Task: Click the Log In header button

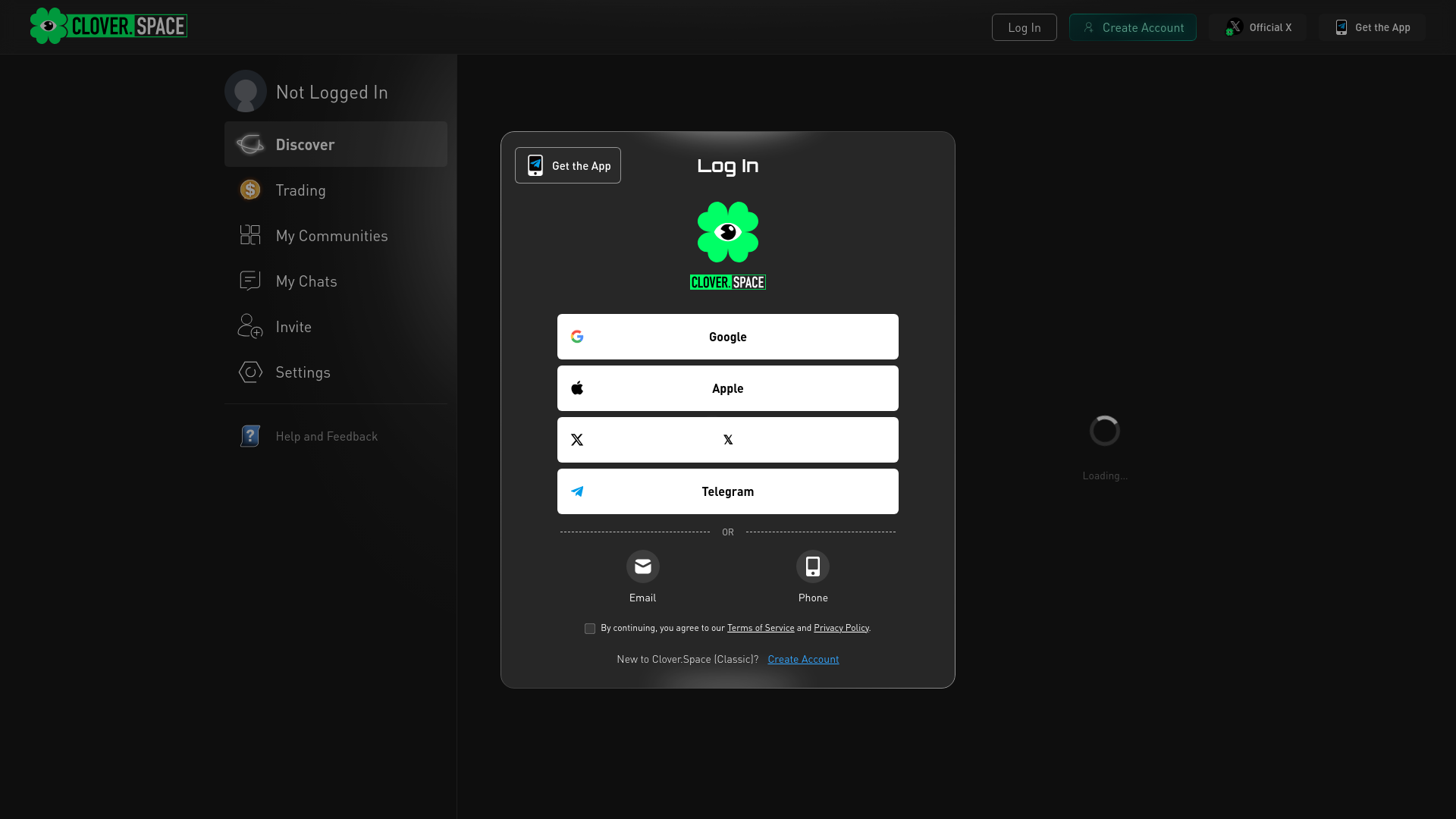Action: click(x=1024, y=27)
